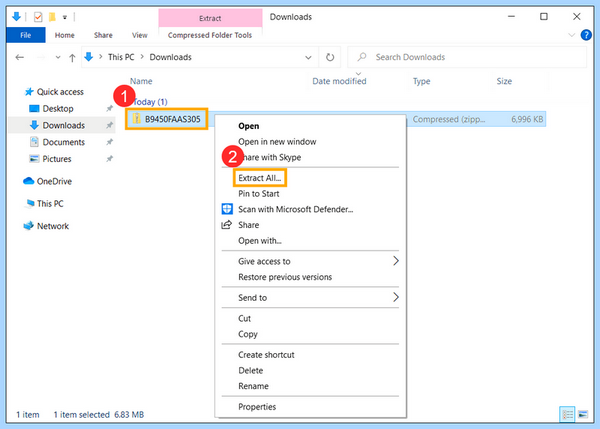Click the blue download arrow icon in title bar
Viewport: 600px width, 429px height.
[16, 16]
